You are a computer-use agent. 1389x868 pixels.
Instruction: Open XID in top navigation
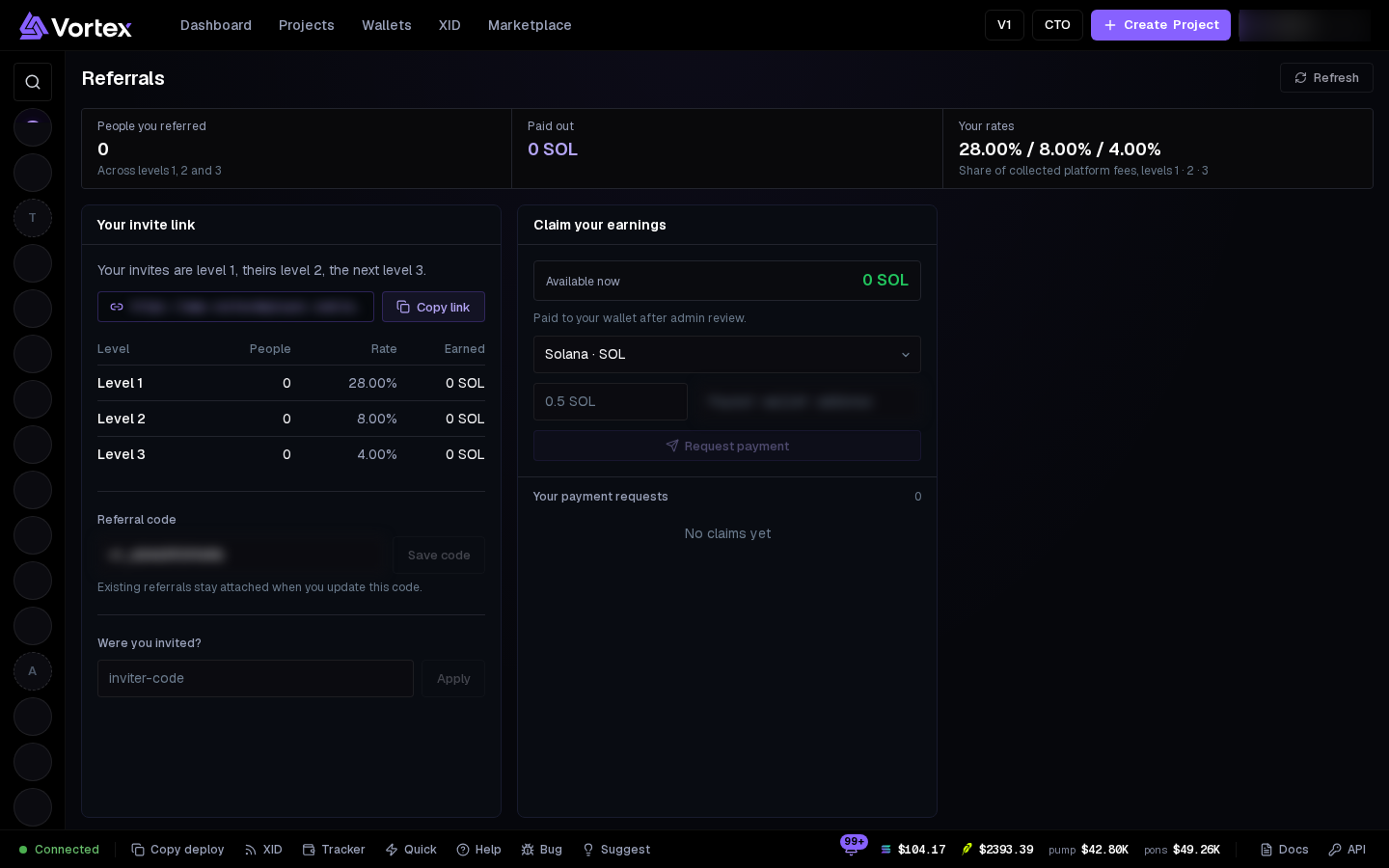[x=449, y=25]
